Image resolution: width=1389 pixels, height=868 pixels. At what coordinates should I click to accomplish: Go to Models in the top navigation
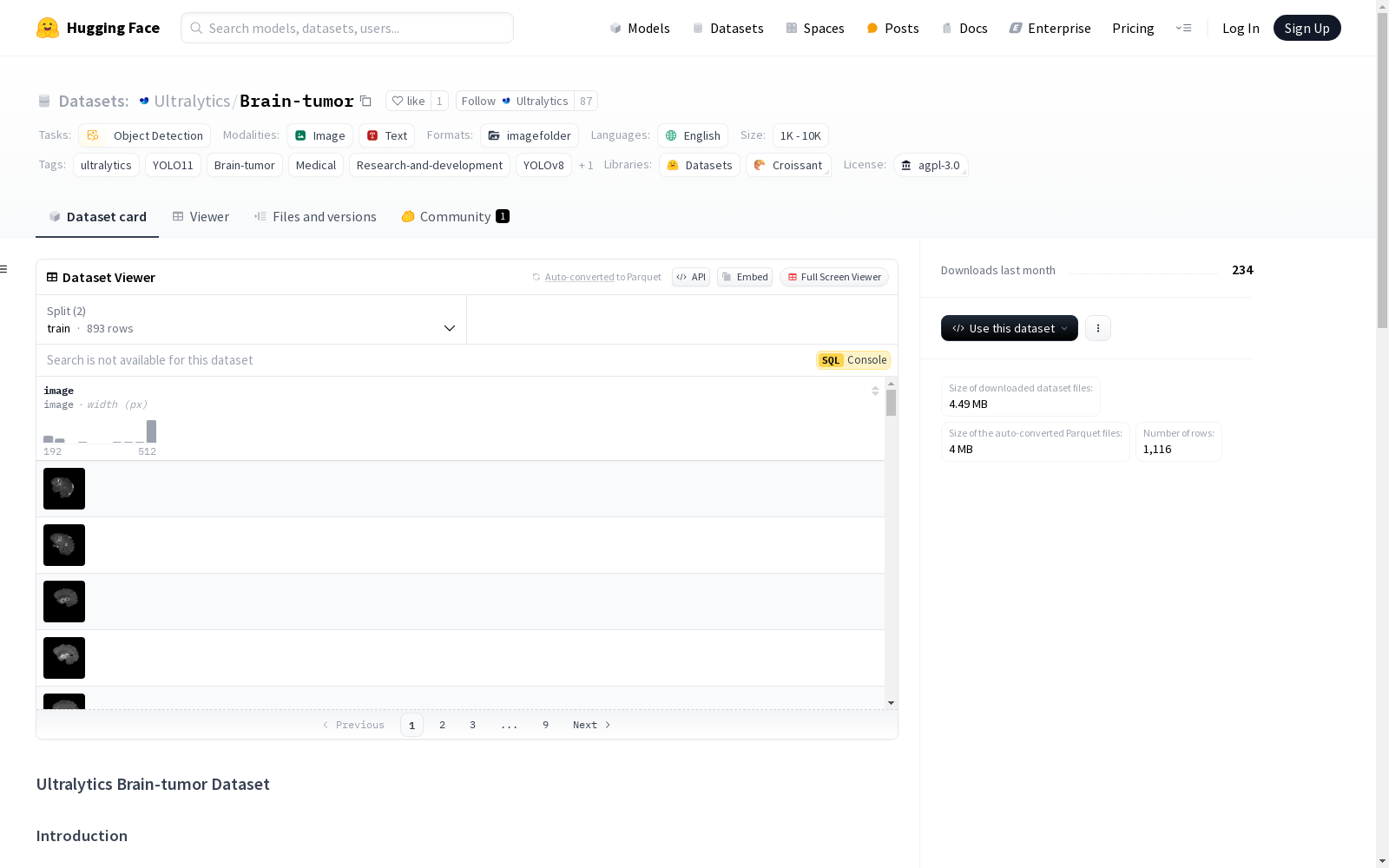tap(640, 28)
